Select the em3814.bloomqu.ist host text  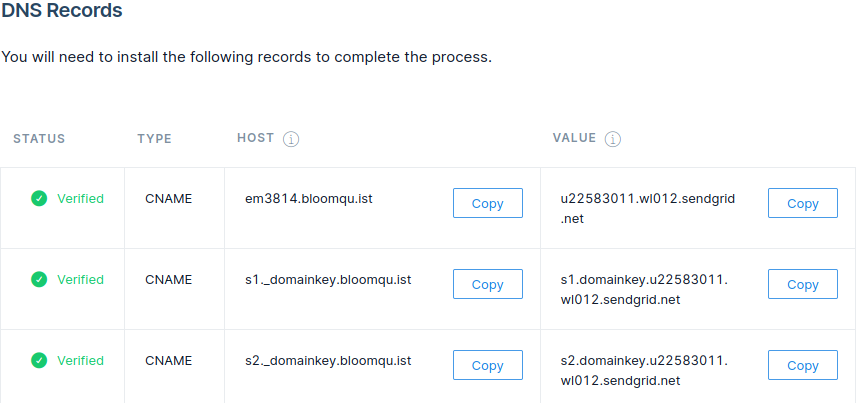click(x=309, y=198)
